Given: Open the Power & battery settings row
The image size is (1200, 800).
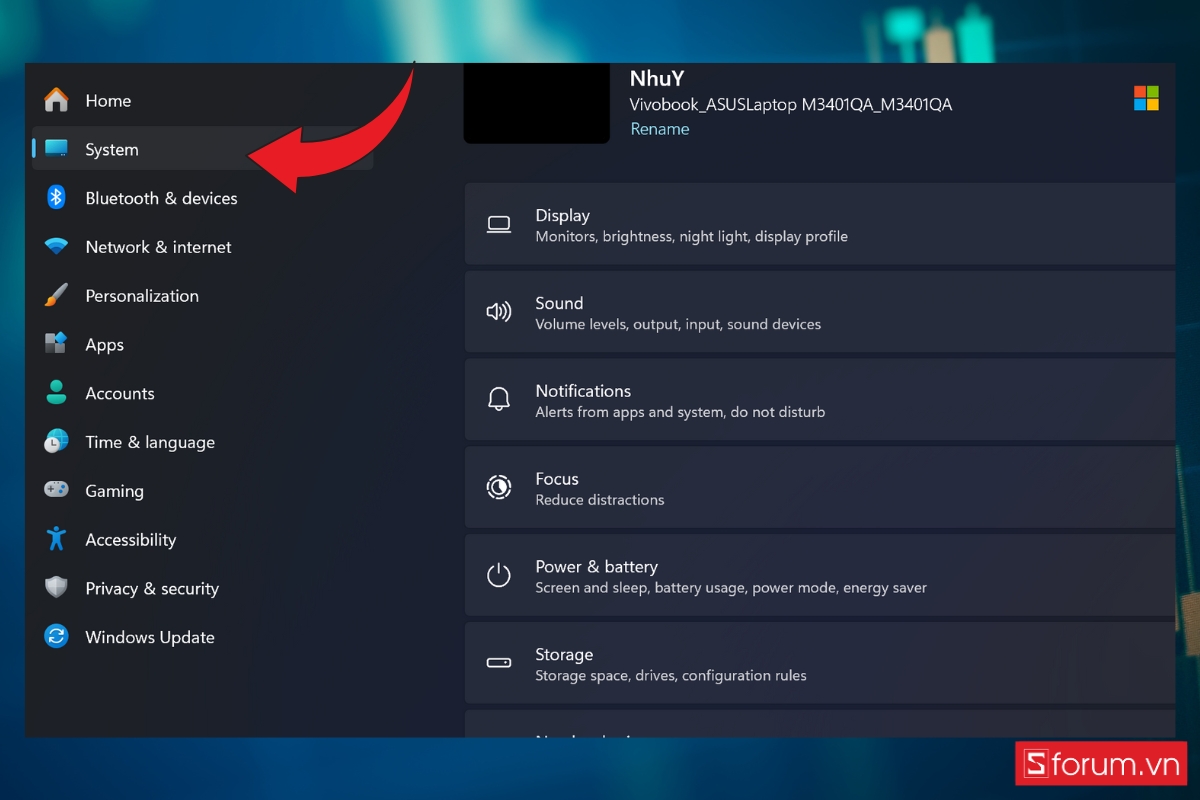Looking at the screenshot, I should point(820,575).
